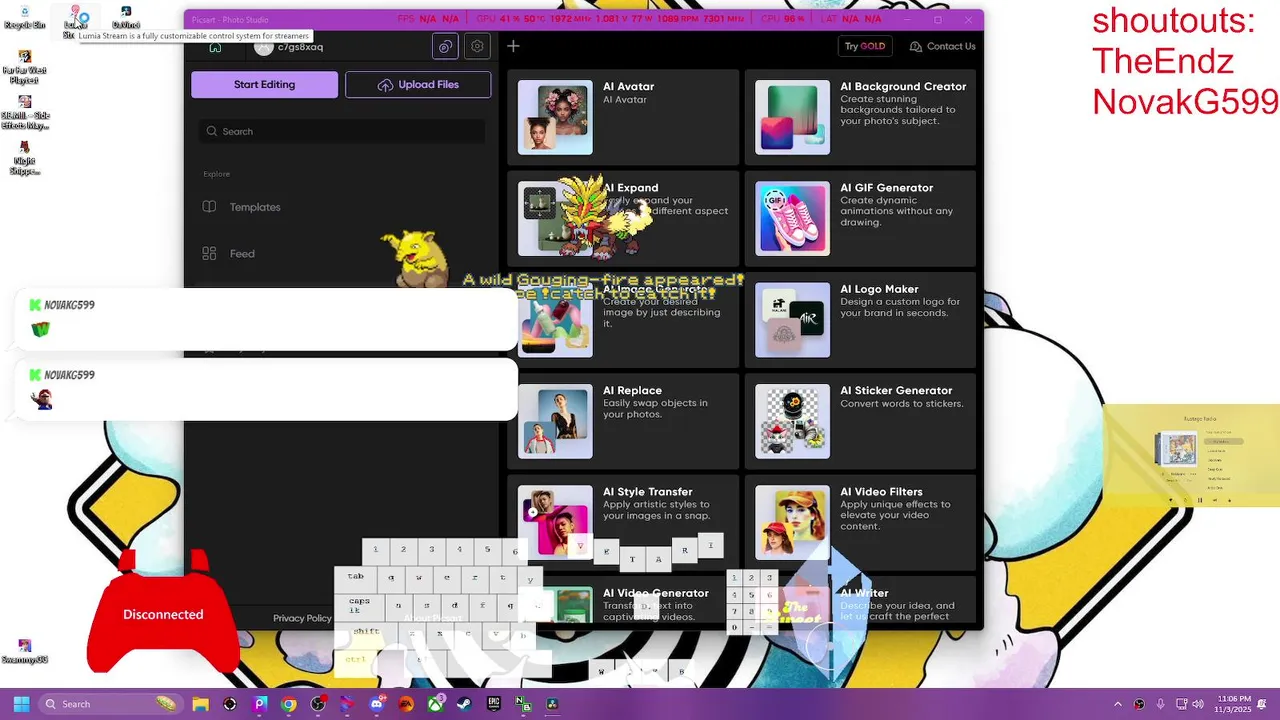Image resolution: width=1280 pixels, height=720 pixels.
Task: Click the Recycle Bin desktop icon
Action: click(x=24, y=18)
